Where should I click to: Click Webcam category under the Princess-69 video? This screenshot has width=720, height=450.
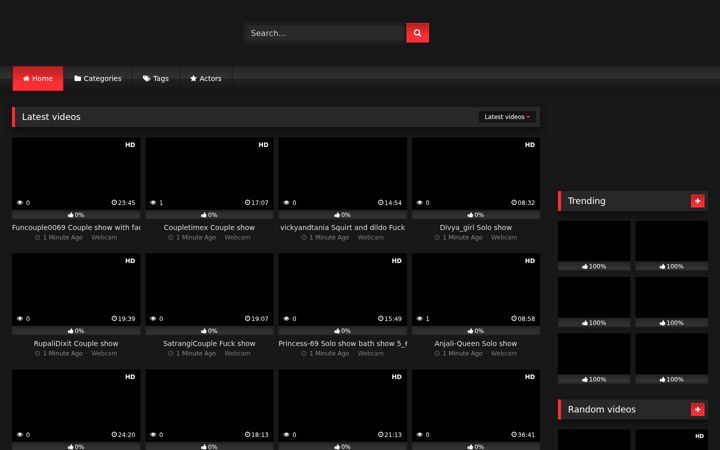point(371,354)
